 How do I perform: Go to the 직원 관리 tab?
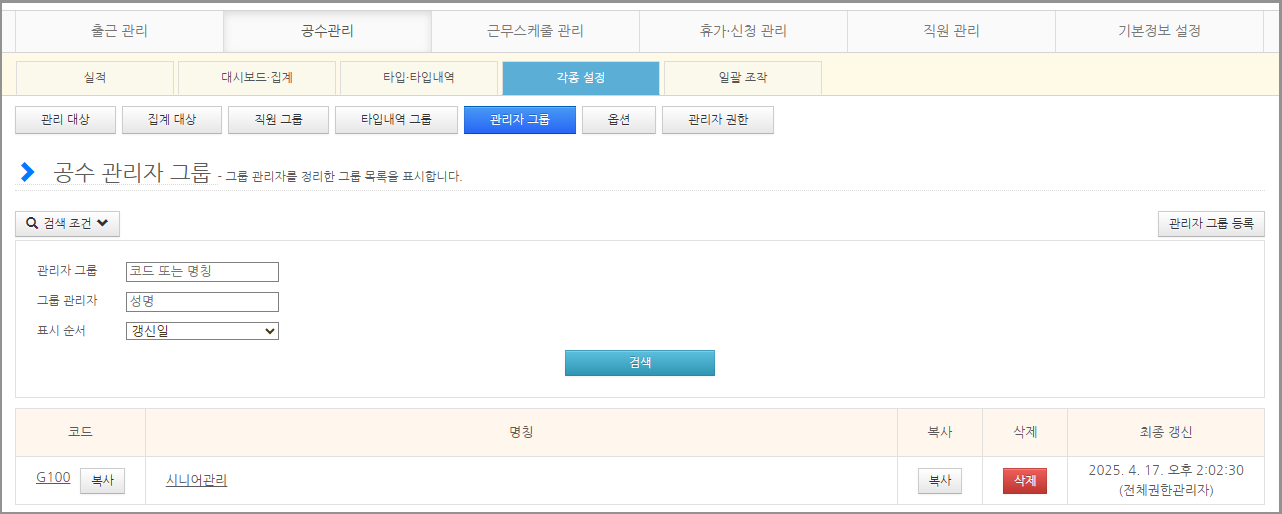(x=951, y=31)
